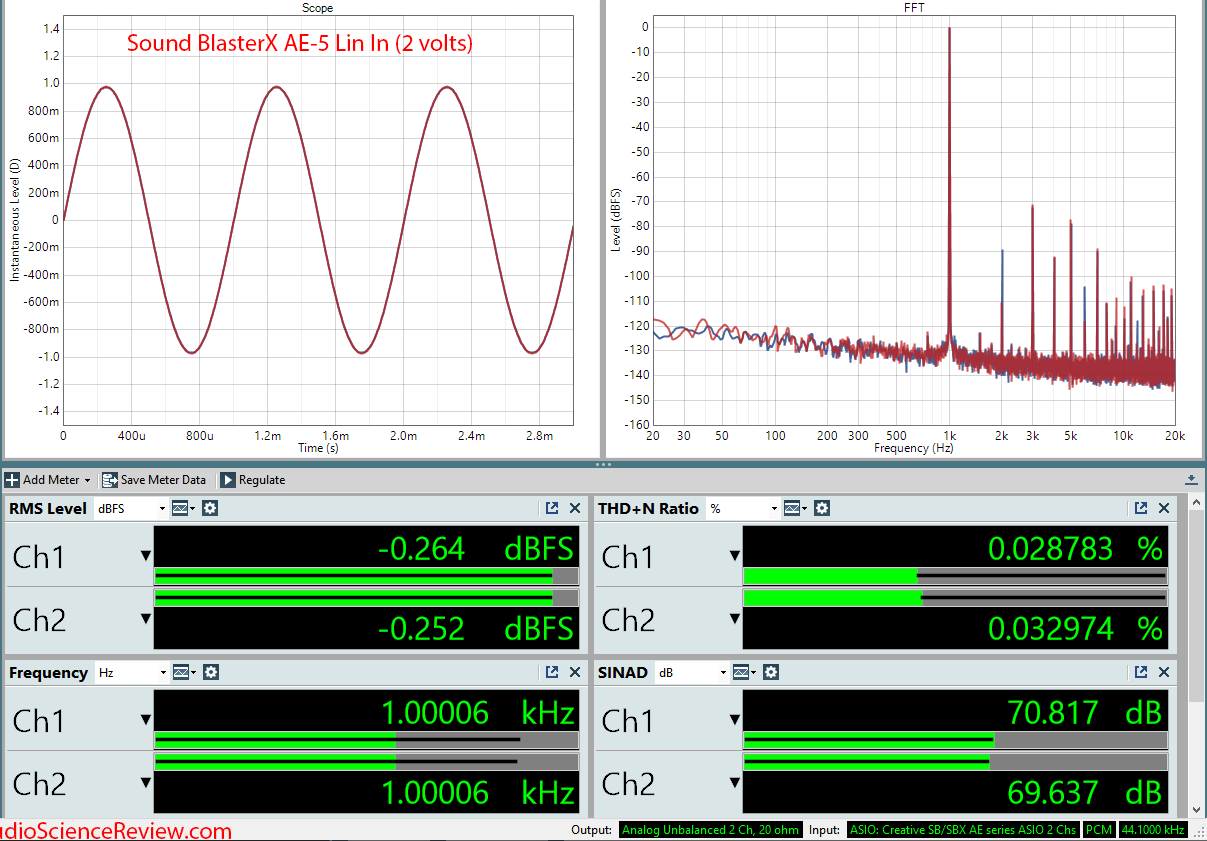
Task: Pop out the Frequency meter
Action: click(x=552, y=673)
